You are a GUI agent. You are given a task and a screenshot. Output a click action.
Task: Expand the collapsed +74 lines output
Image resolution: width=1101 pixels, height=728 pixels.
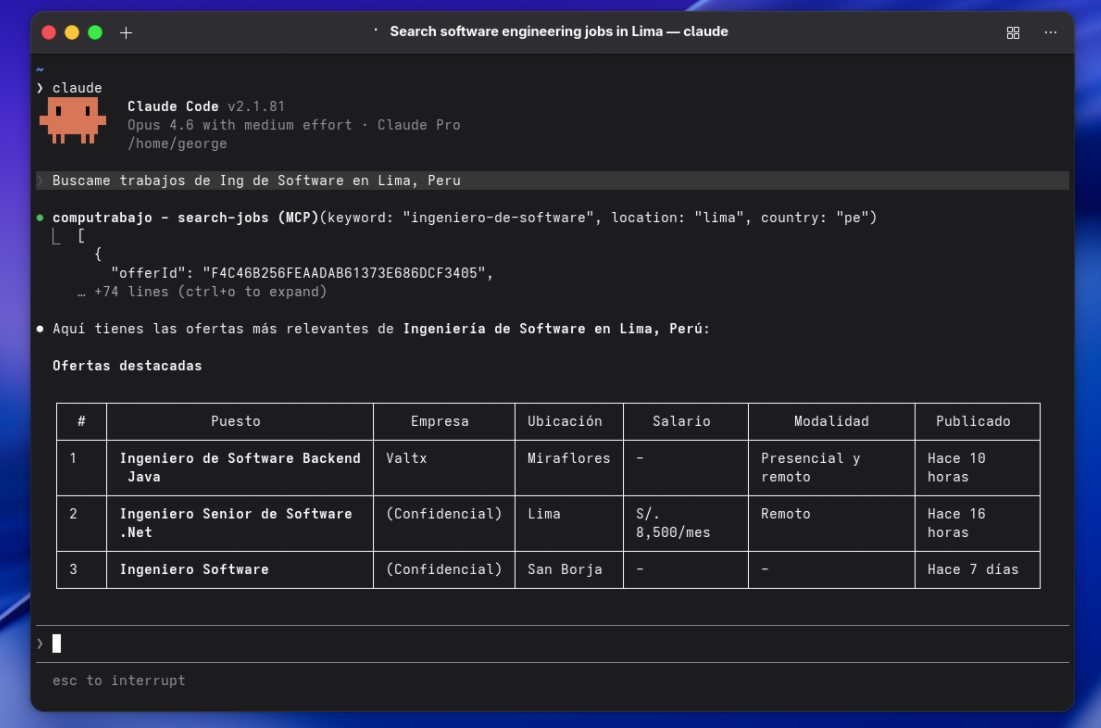click(x=210, y=292)
